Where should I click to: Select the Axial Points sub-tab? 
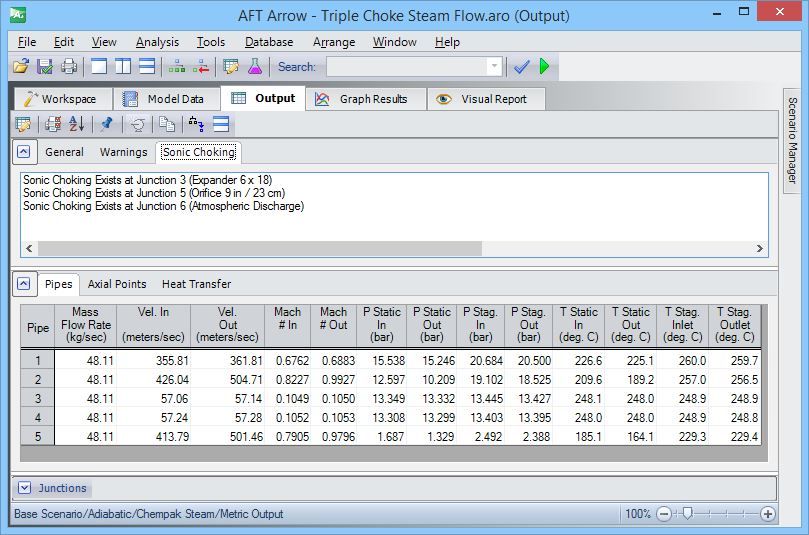pyautogui.click(x=117, y=284)
